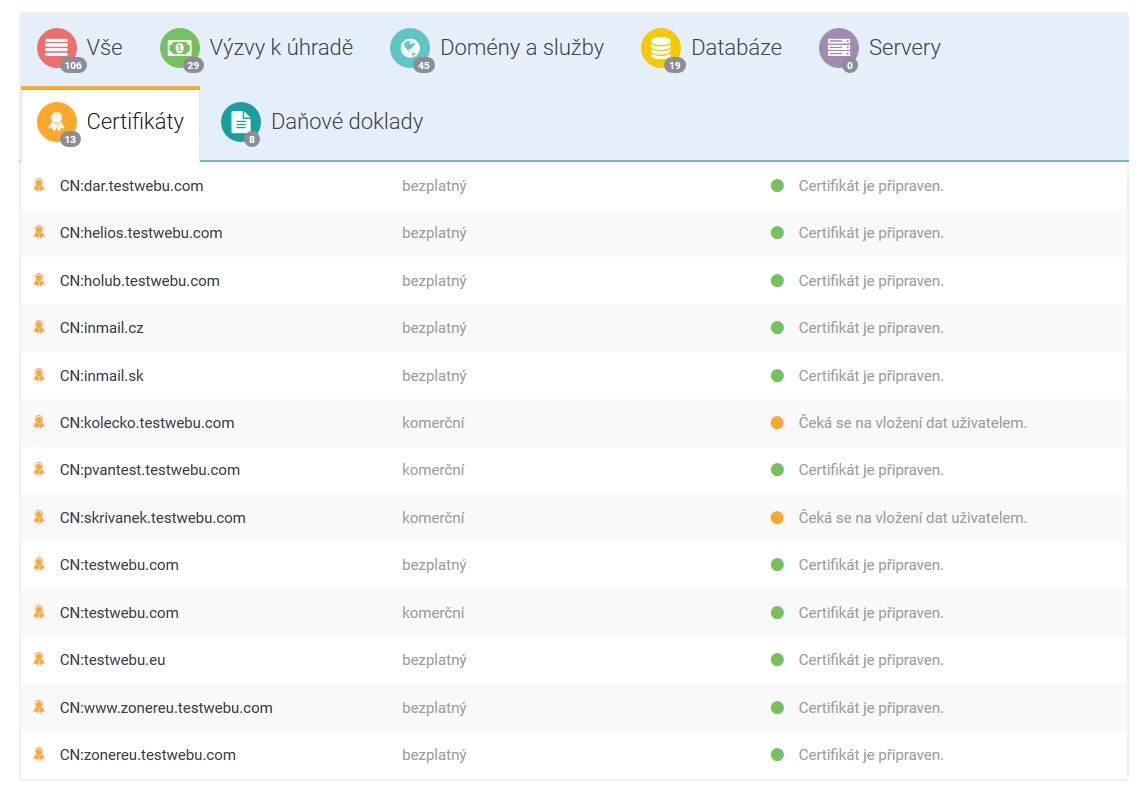Click 'Čeká se na vložení' status for kolecko
The height and width of the screenshot is (799, 1145).
click(912, 423)
